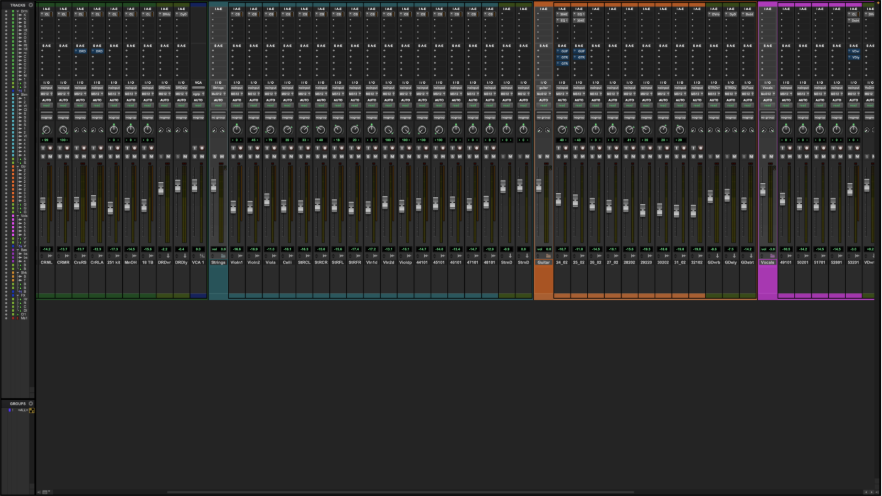Viewport: 882px width, 496px height.
Task: Enable input monitoring on 18 TB track
Action: click(144, 148)
